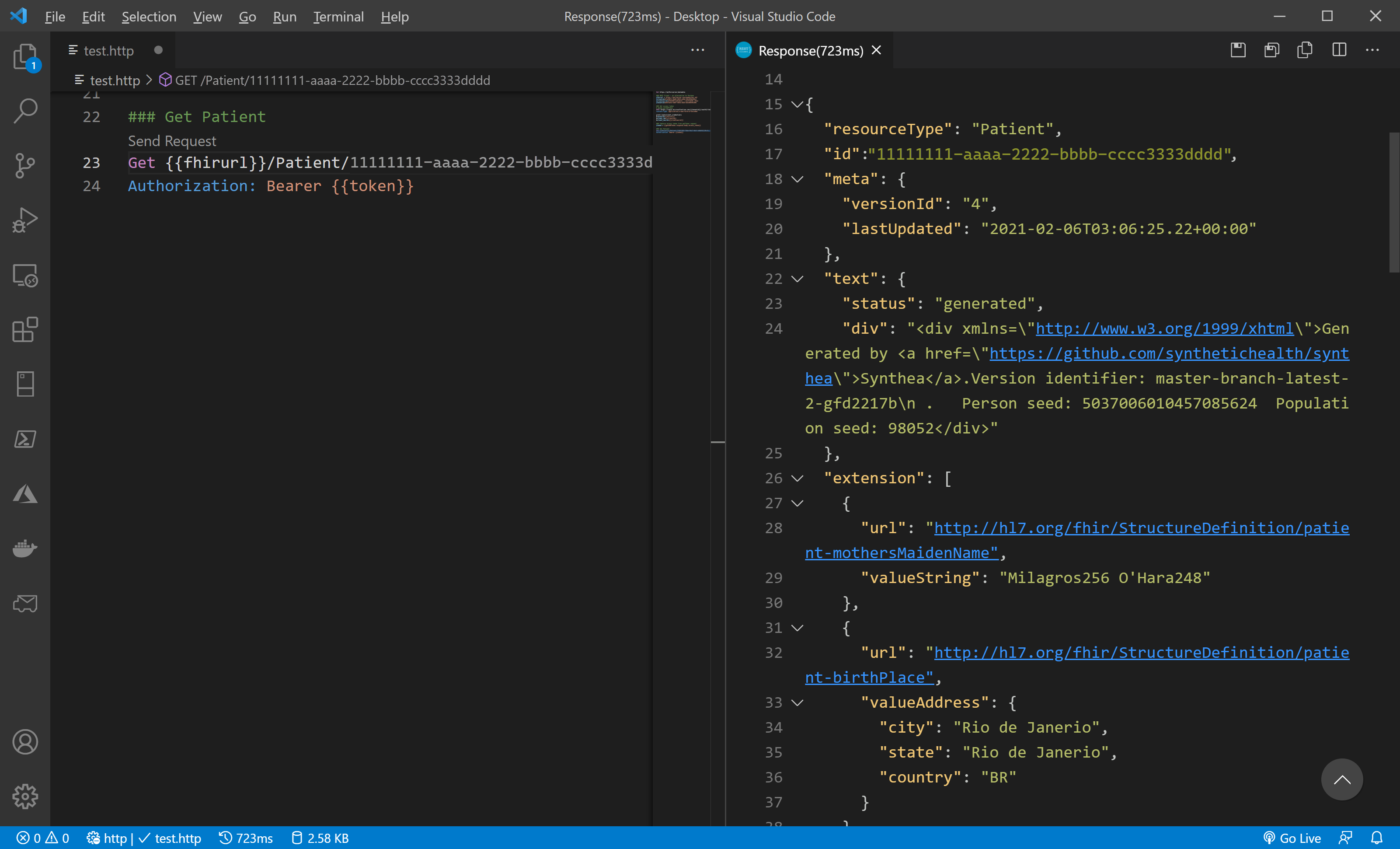The image size is (1400, 849).
Task: Open the Run and Debug view
Action: click(25, 220)
